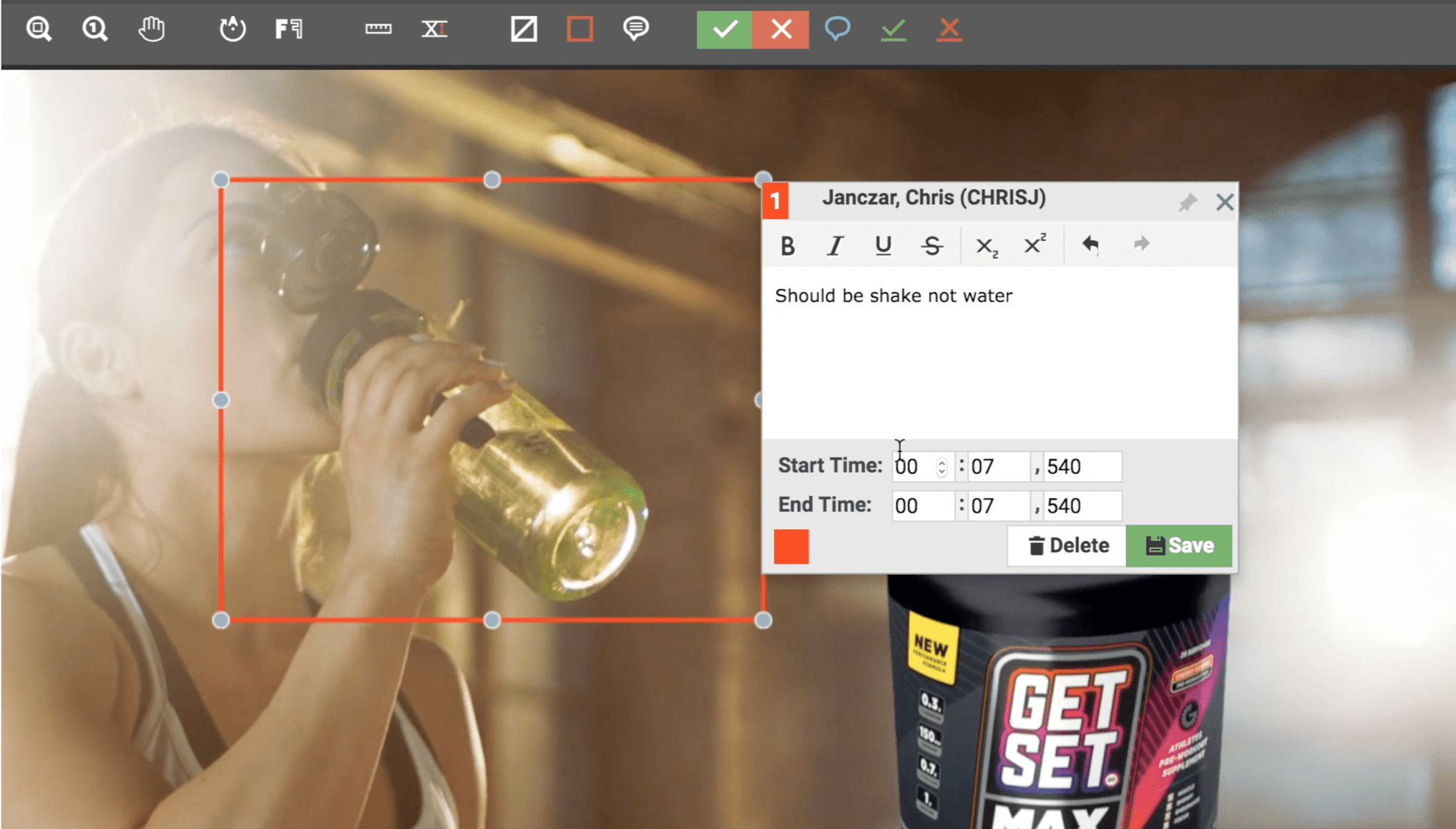Toggle italic formatting in comment editor
Screen dimensions: 1456x829
point(834,245)
